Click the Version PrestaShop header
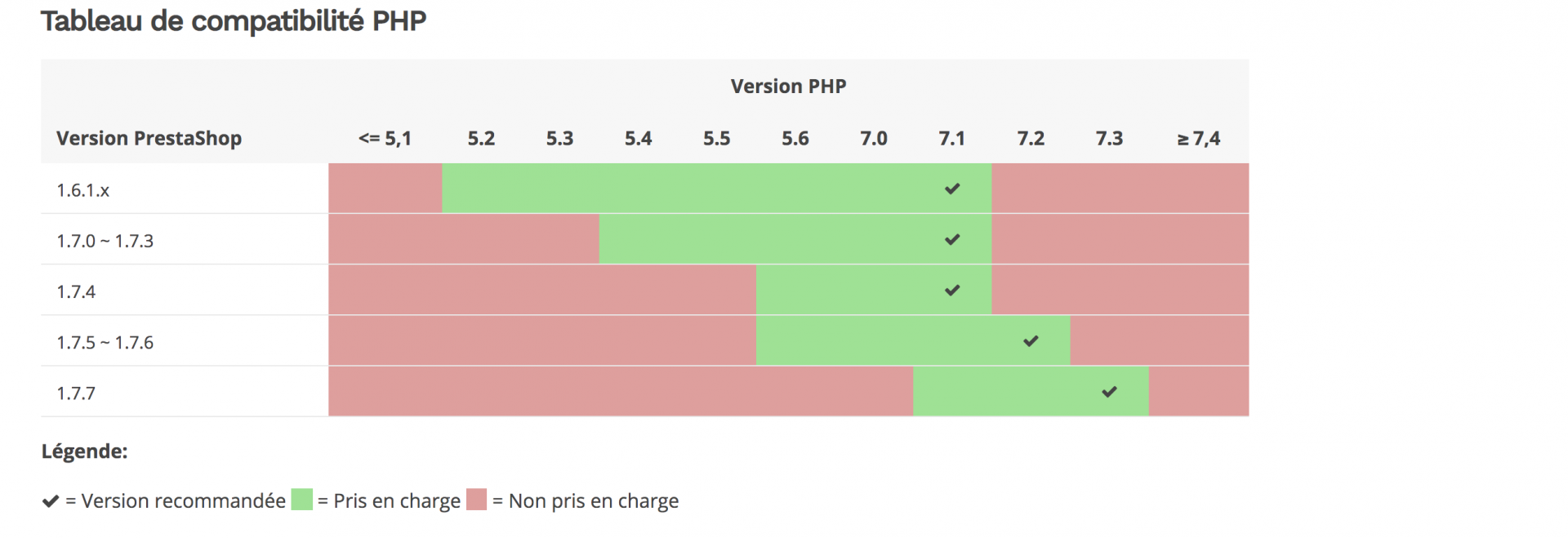The height and width of the screenshot is (538, 1568). coord(149,139)
